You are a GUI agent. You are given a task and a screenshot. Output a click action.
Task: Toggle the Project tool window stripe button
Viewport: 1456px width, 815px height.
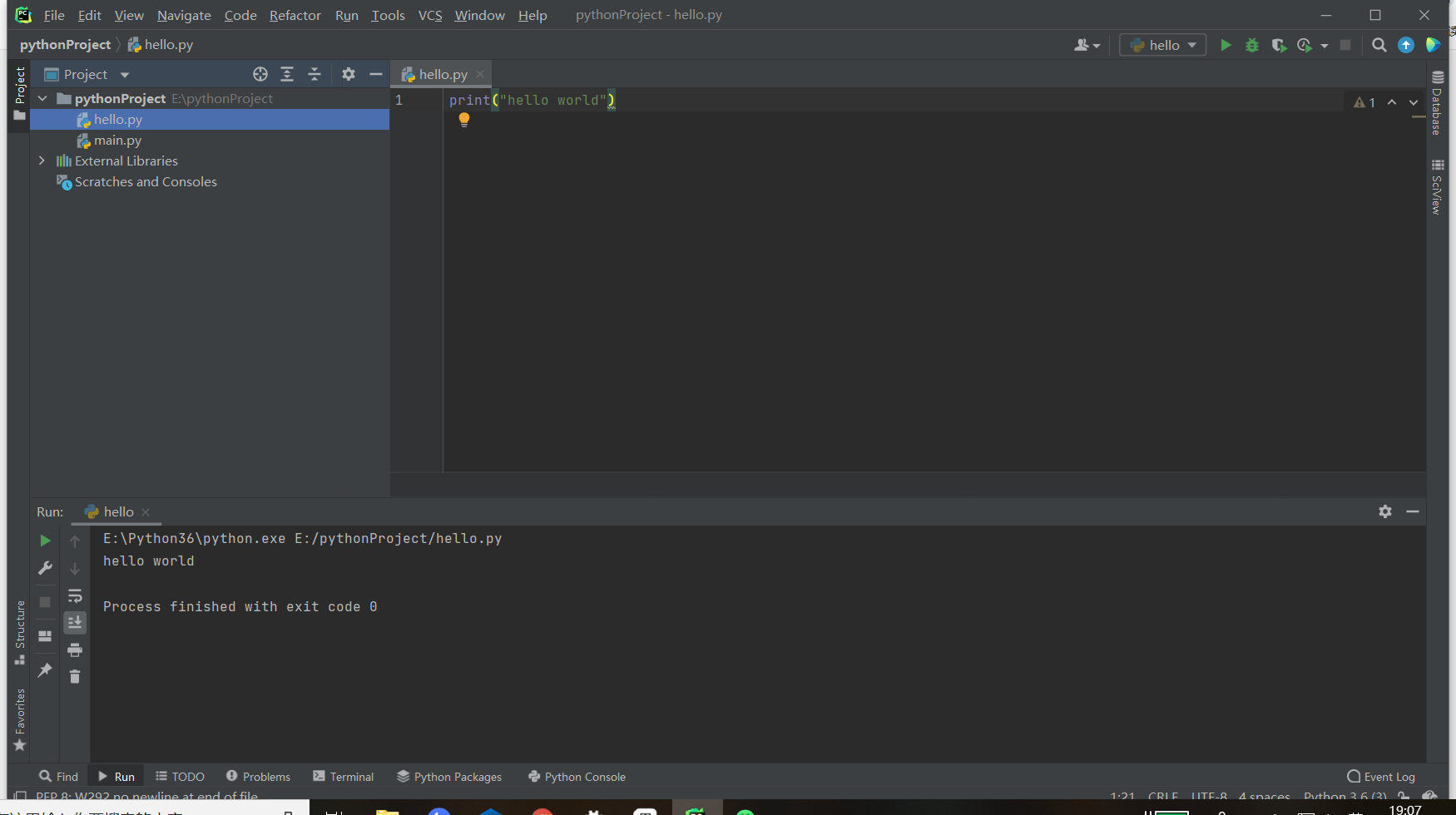pyautogui.click(x=19, y=94)
